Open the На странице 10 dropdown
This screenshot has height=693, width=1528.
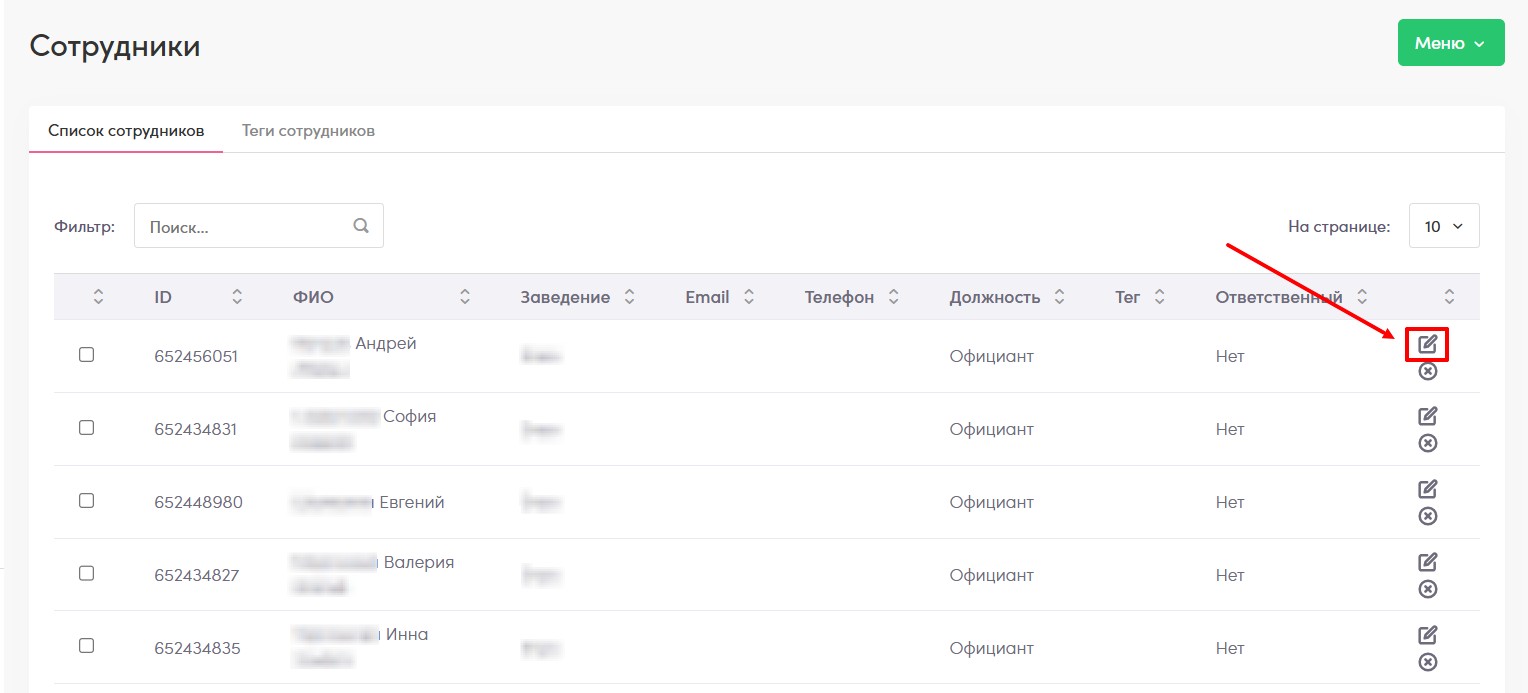pos(1444,226)
